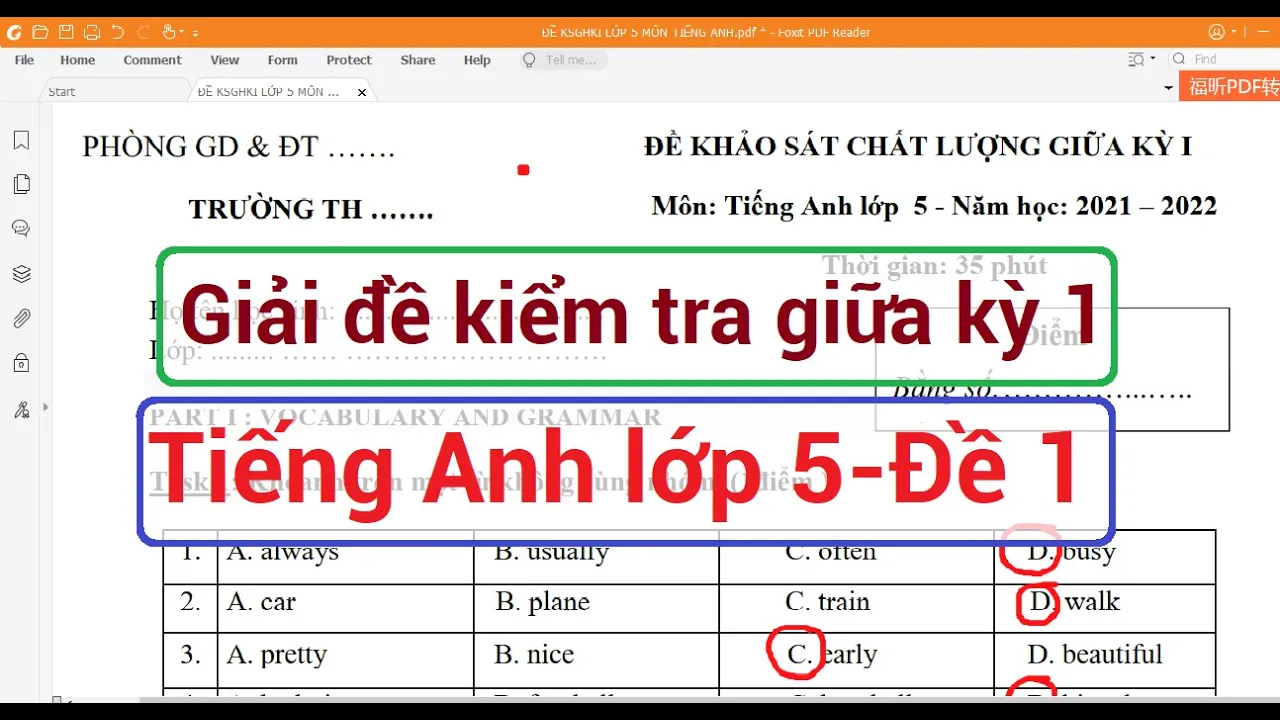Open the File menu

point(24,60)
